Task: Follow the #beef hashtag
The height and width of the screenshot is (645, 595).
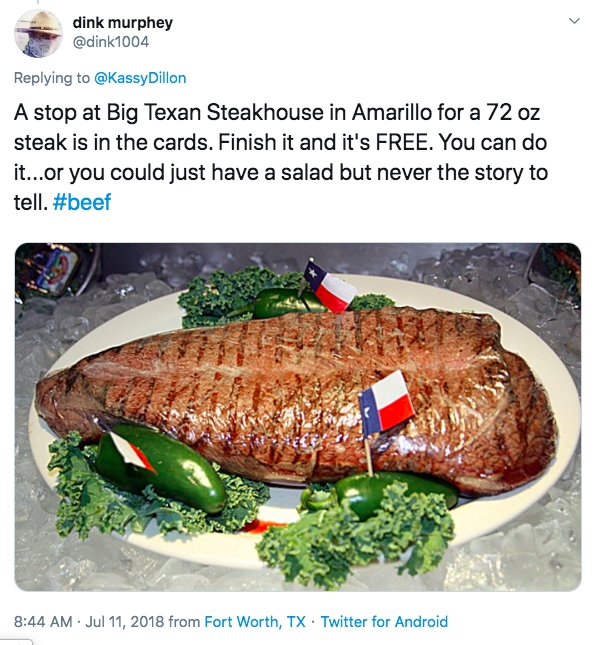Action: click(x=82, y=202)
